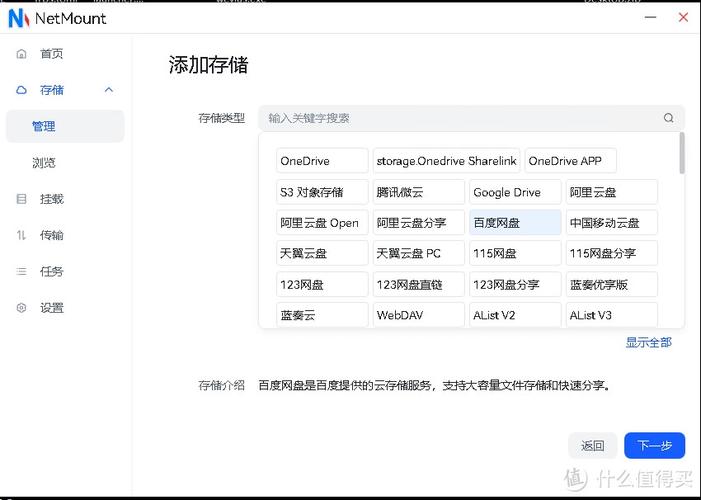Click the NetMount logo
Screen dimensions: 701x500
pyautogui.click(x=19, y=18)
